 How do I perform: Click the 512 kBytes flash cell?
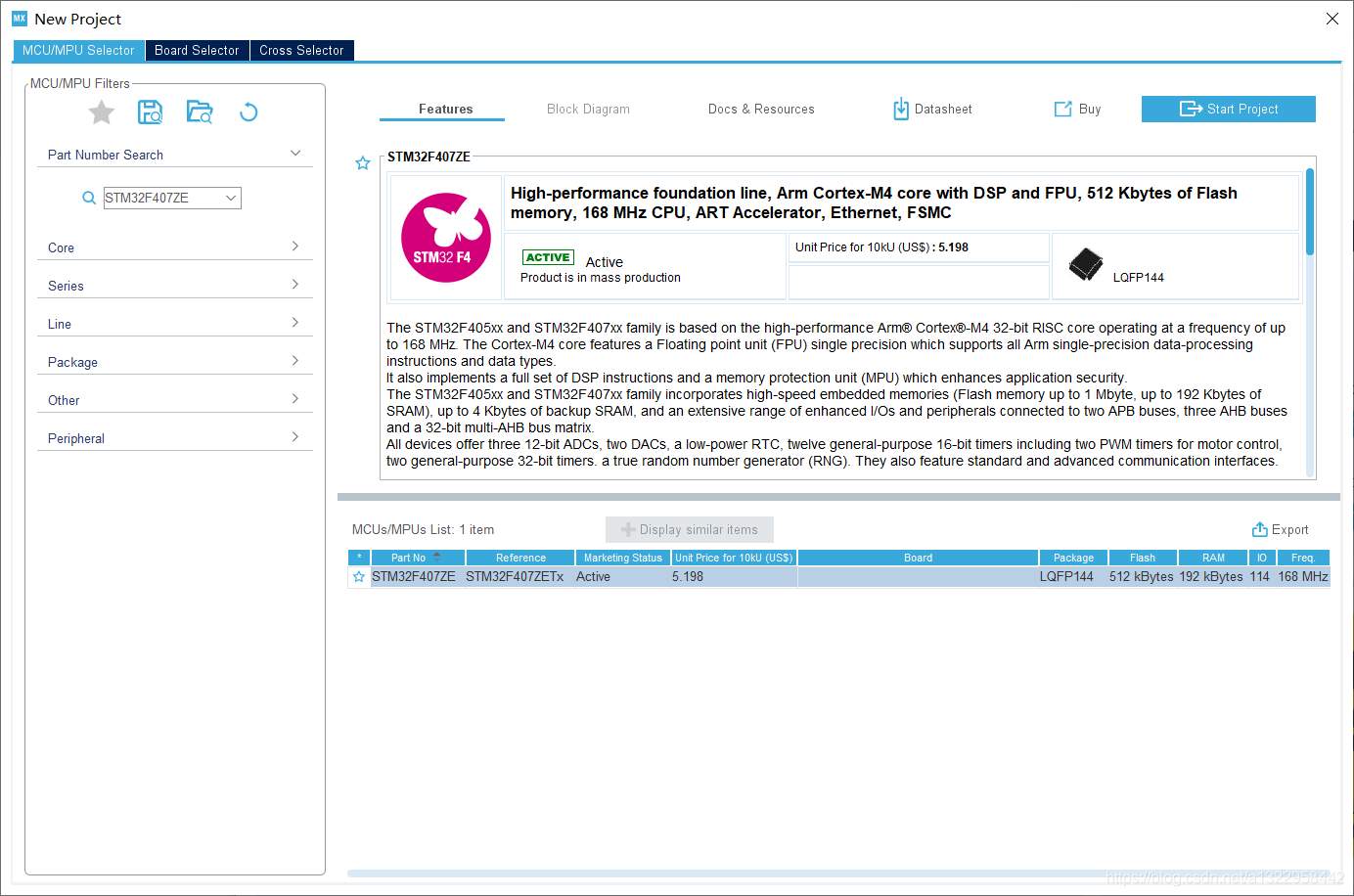(1142, 577)
